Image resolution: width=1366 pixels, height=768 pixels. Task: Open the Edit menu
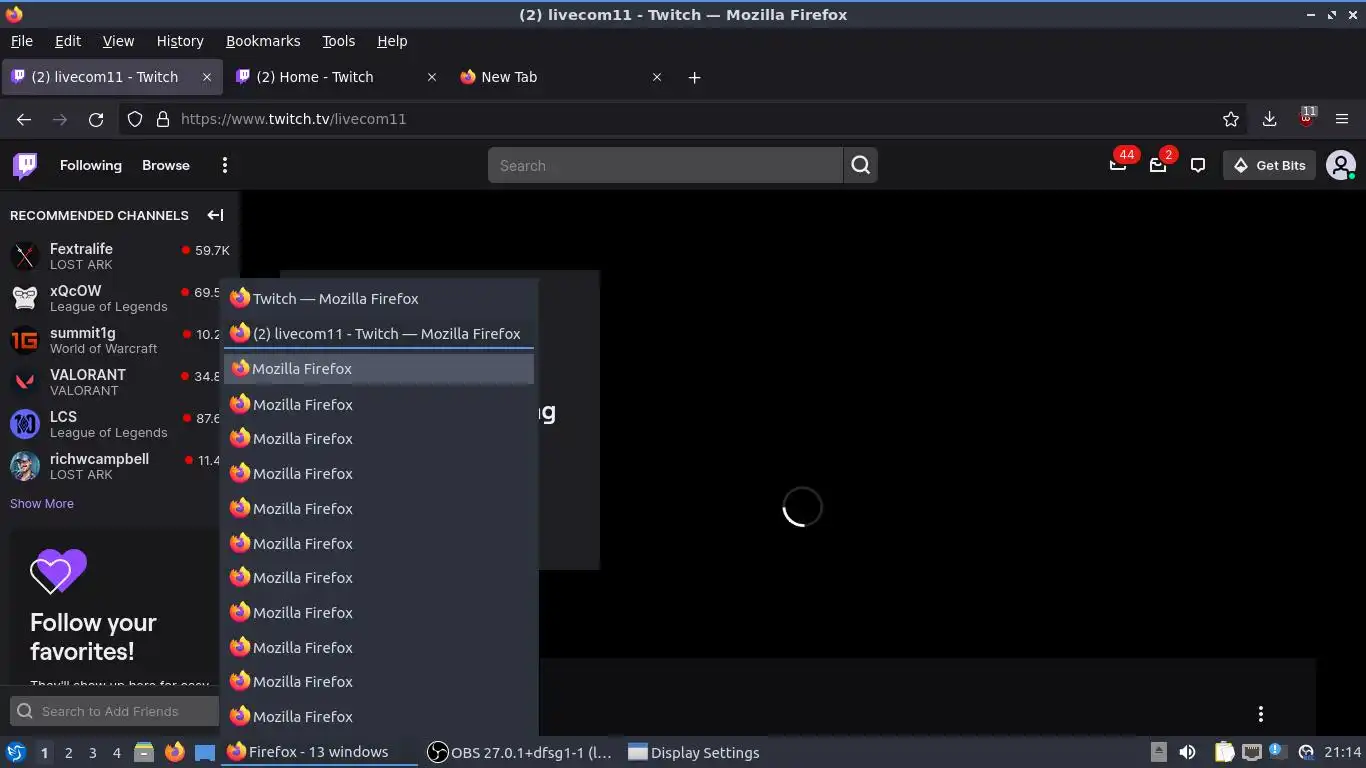tap(67, 41)
